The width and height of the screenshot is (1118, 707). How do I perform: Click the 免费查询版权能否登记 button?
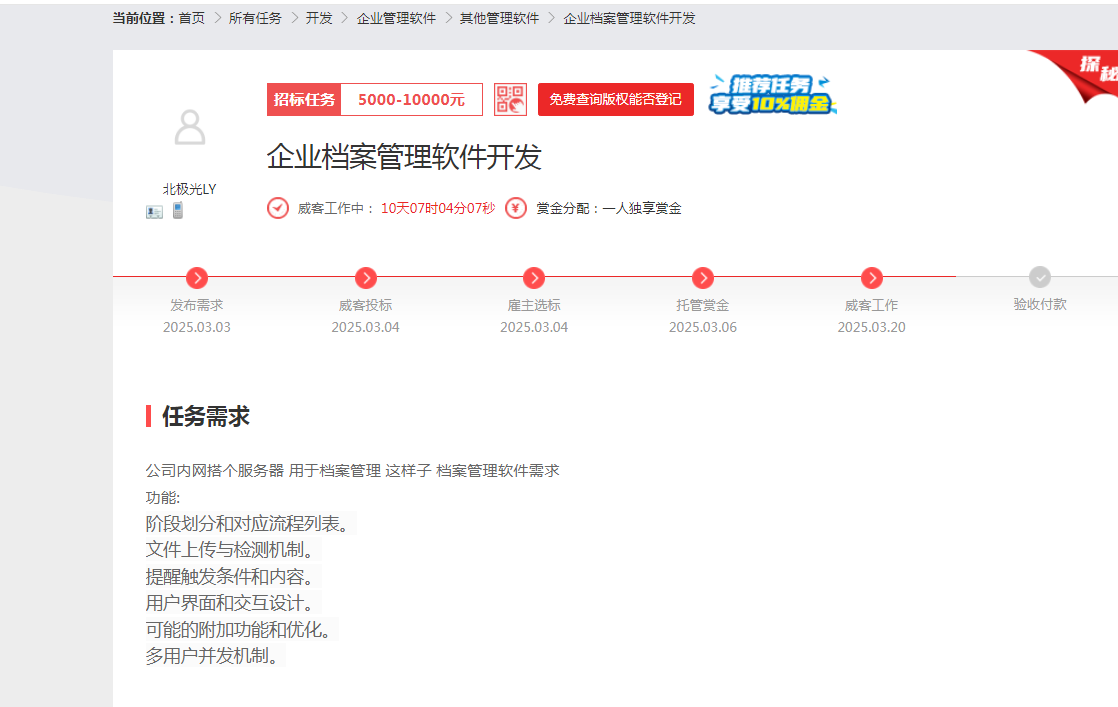click(x=615, y=100)
